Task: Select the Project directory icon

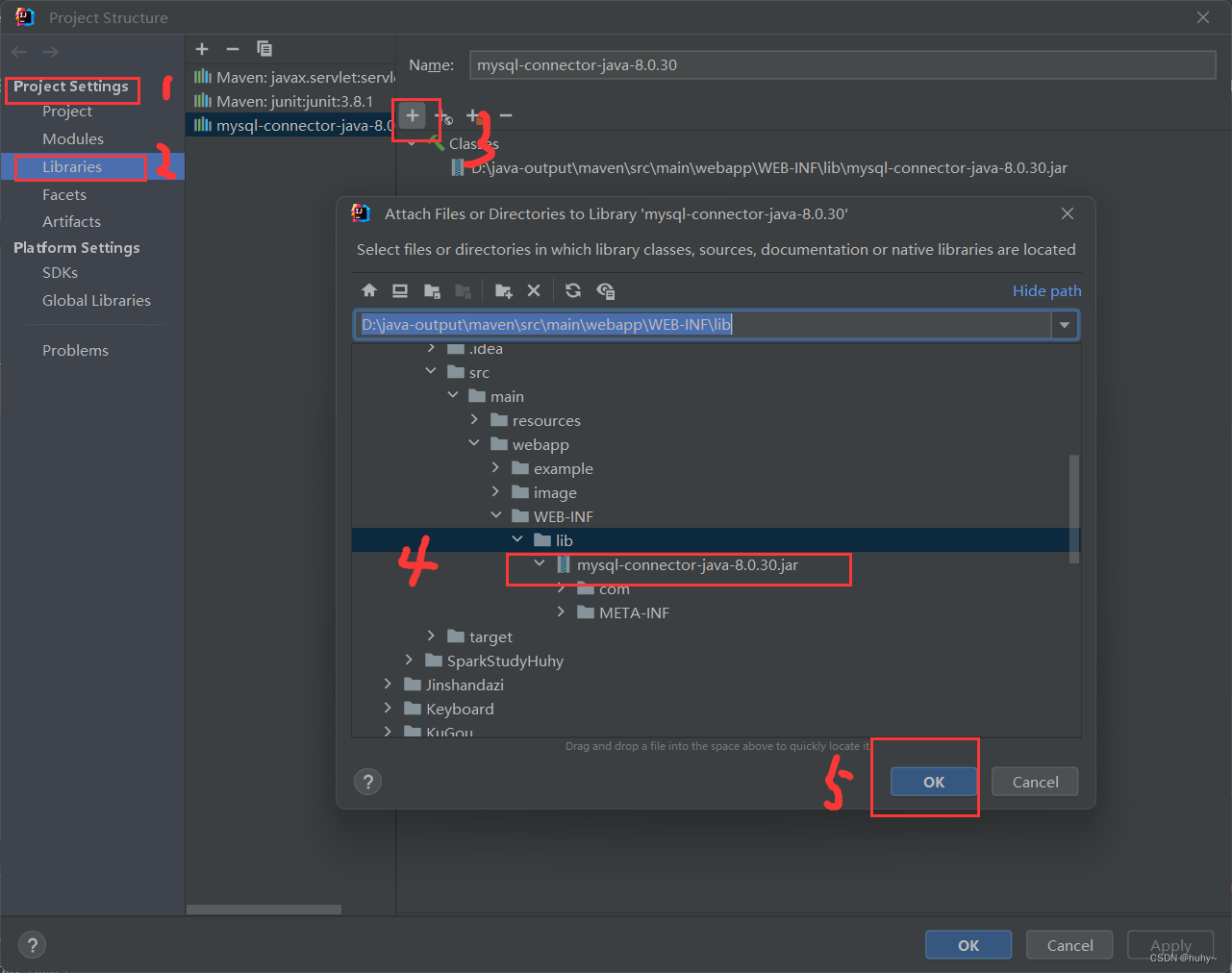Action: click(432, 290)
